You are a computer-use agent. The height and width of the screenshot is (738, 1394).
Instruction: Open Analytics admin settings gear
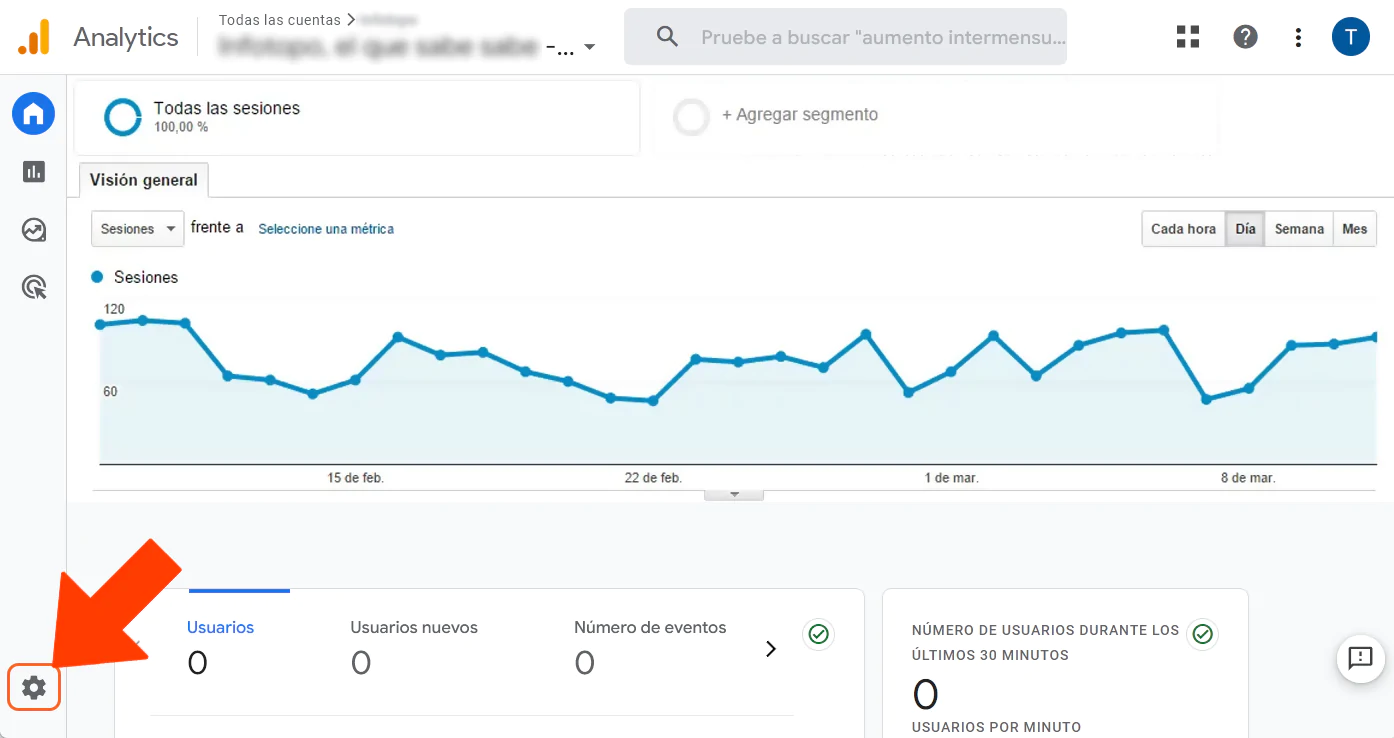pos(33,687)
